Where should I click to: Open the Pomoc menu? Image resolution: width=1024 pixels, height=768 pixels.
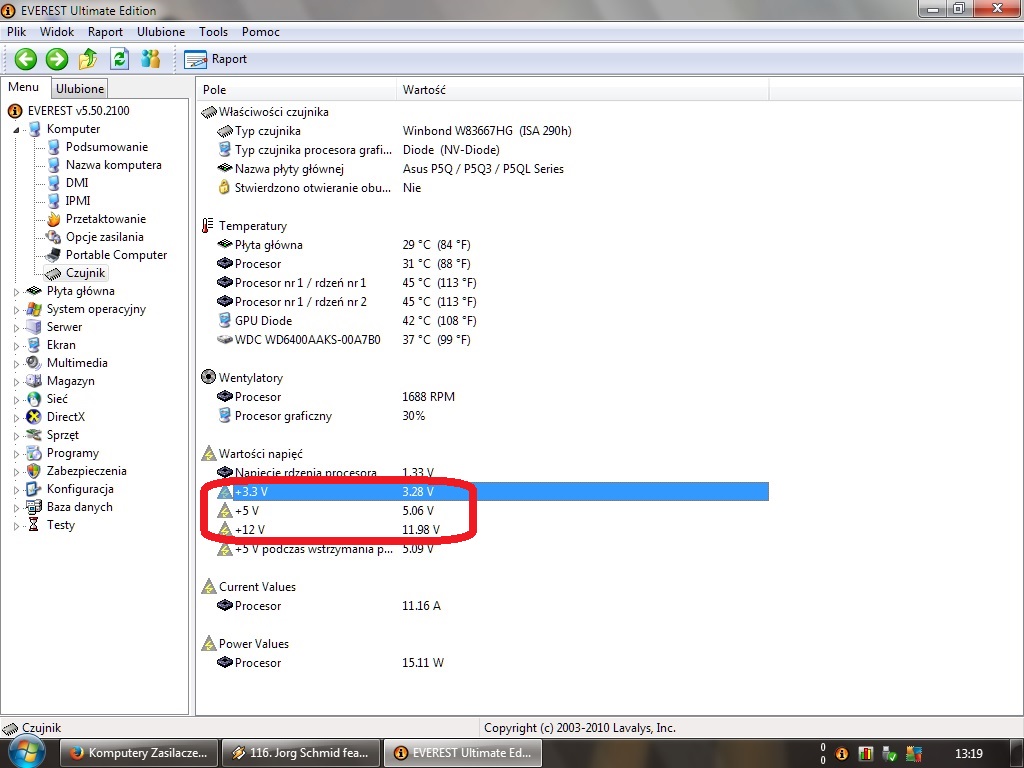coord(261,32)
